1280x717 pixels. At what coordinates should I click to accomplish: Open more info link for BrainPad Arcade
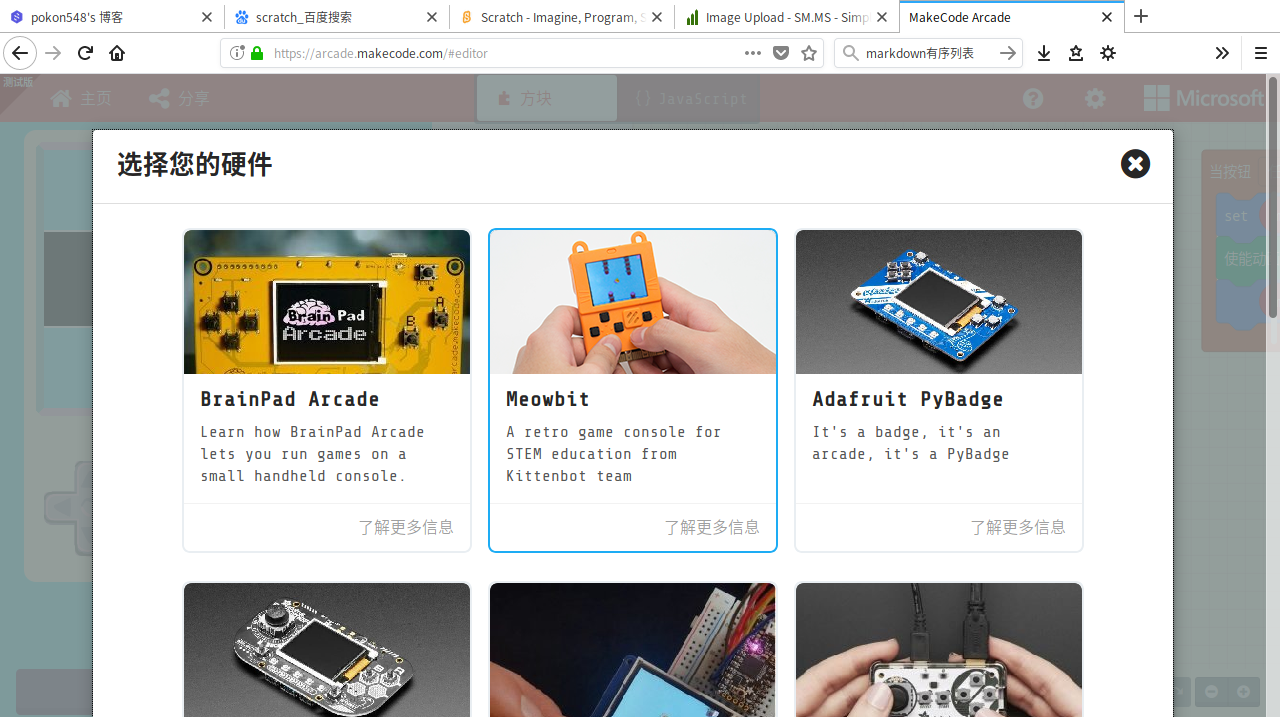coord(406,527)
